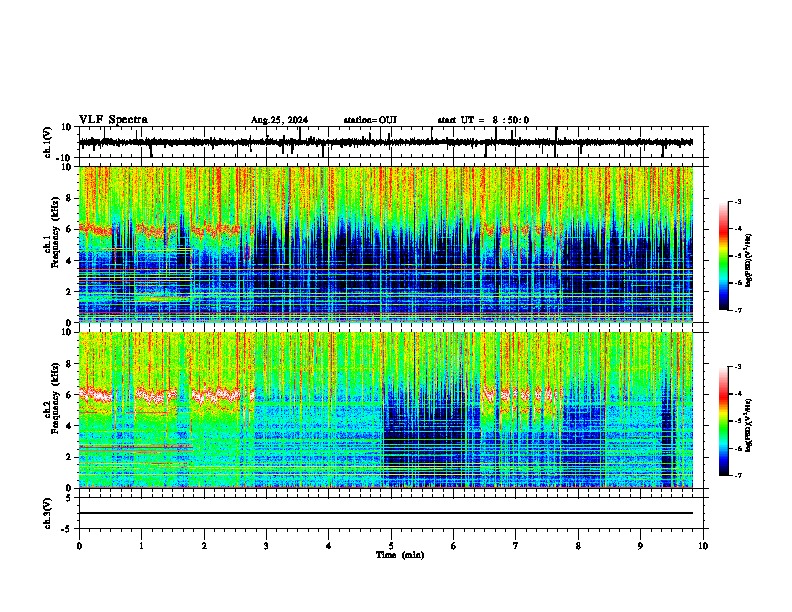Click the '4' kHz tick on ch.2 spectrogram axis
Viewport: 792px width, 612px height.
71,426
